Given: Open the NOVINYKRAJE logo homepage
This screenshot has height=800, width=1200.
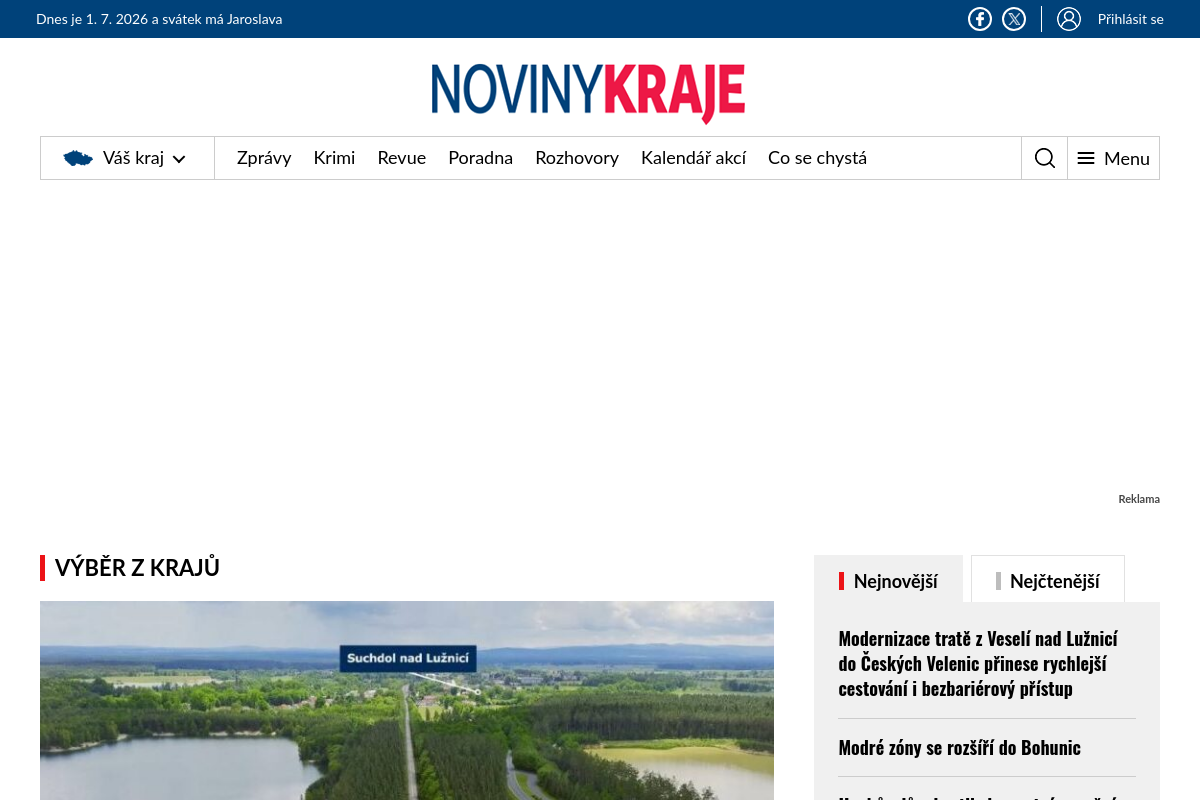Looking at the screenshot, I should (x=588, y=93).
